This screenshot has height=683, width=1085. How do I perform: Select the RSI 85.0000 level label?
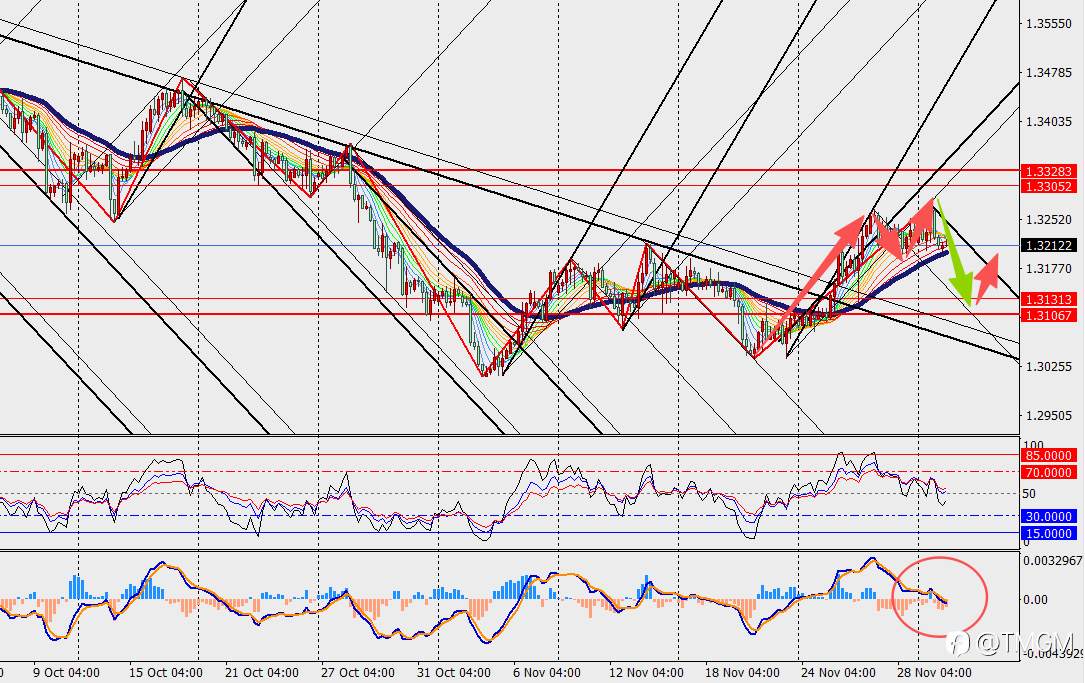(x=1048, y=455)
